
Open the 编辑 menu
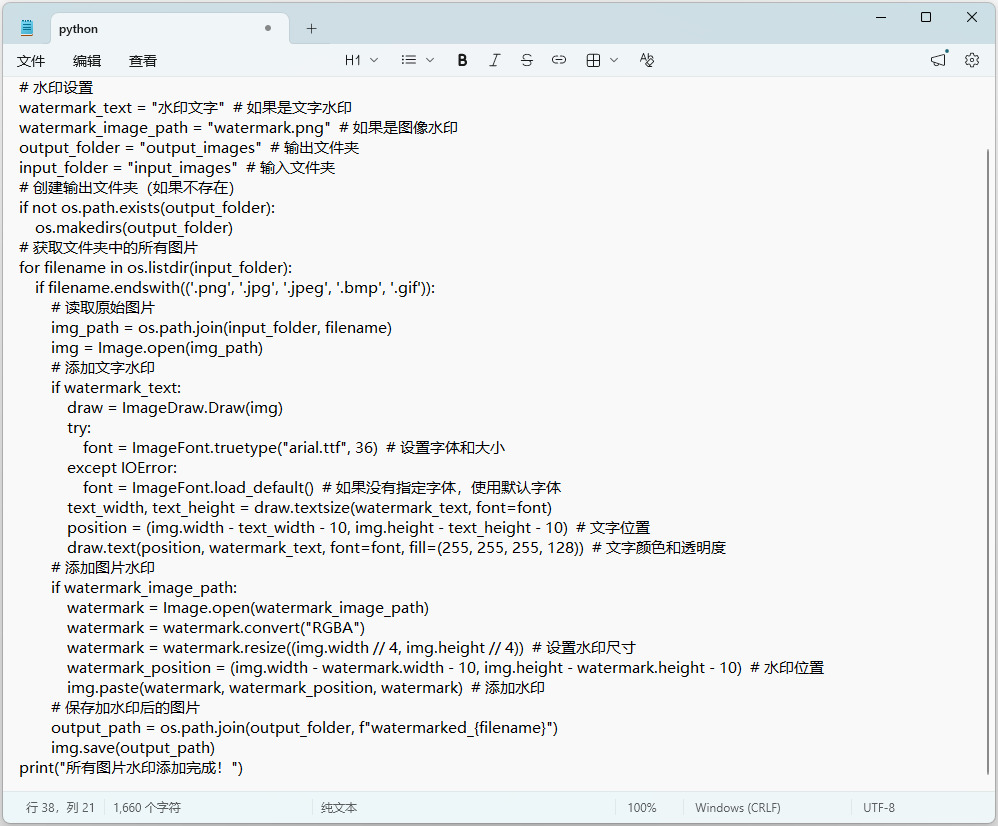87,60
